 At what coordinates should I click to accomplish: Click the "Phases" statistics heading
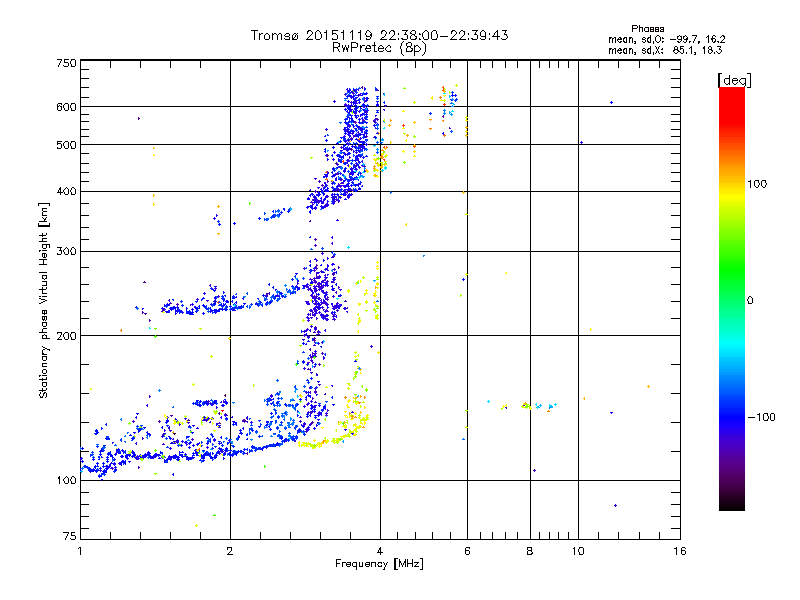(647, 29)
